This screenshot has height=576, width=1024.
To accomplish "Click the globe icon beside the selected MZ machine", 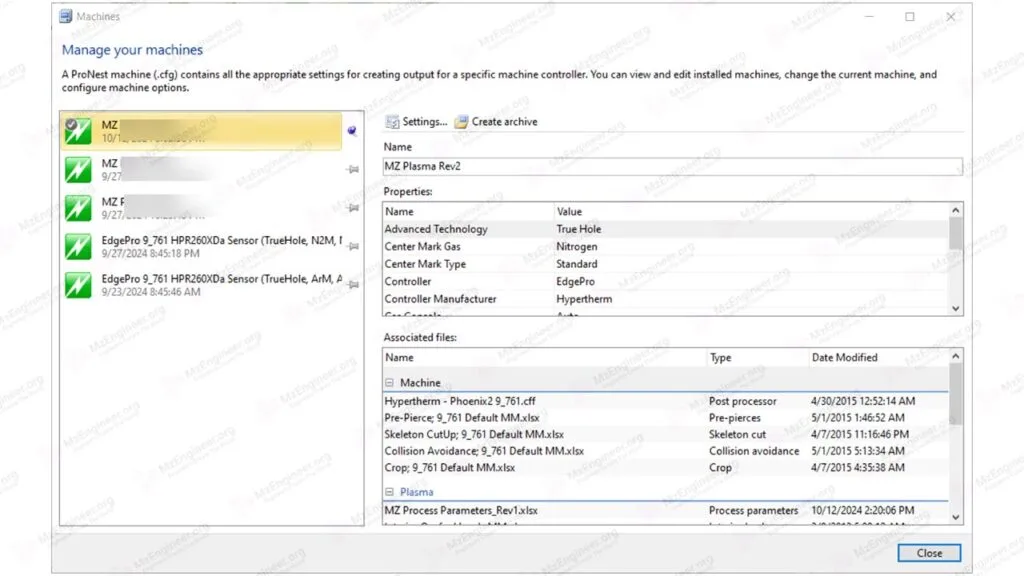I will point(351,130).
